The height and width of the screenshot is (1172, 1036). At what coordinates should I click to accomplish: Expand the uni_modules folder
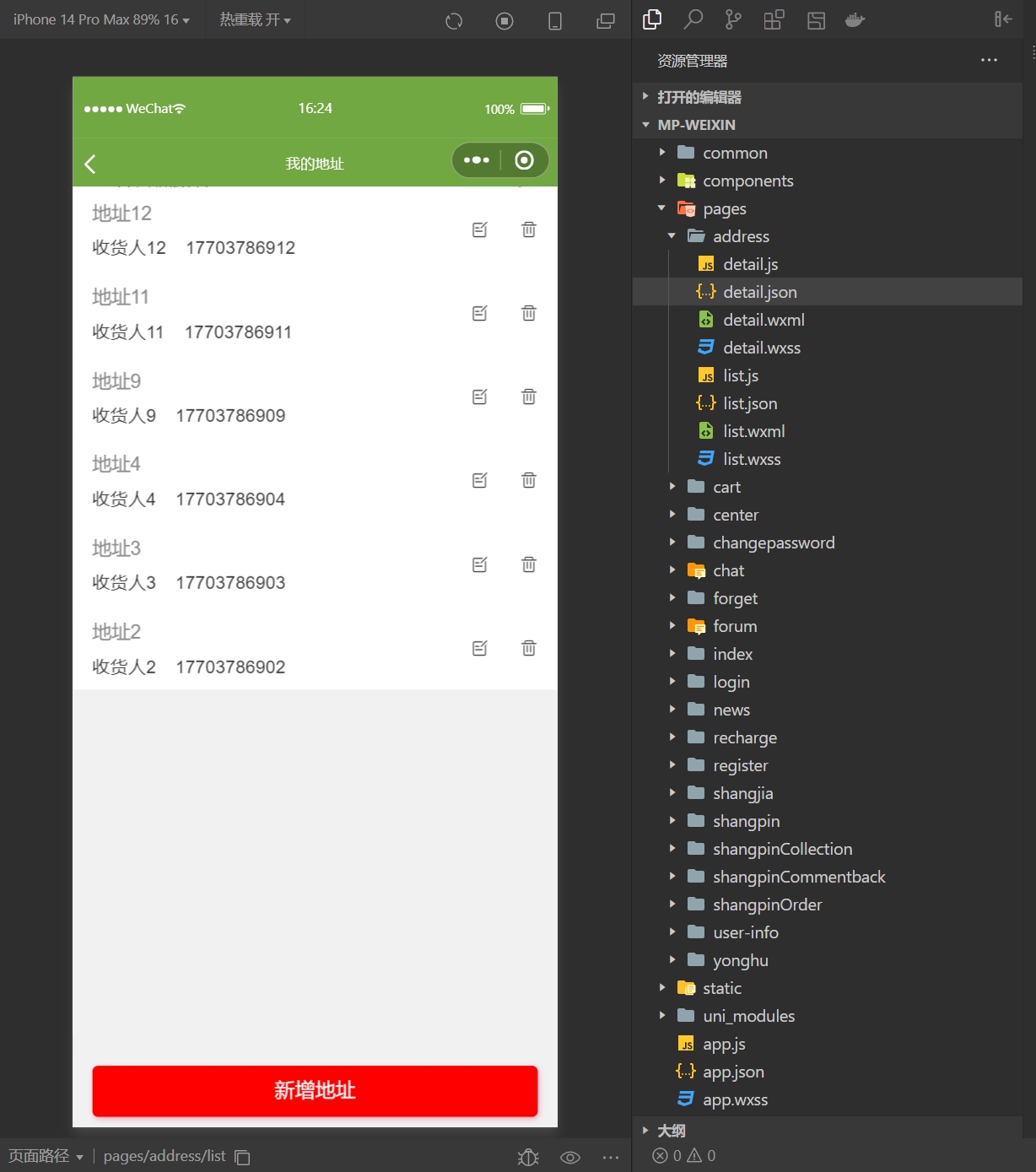[x=827, y=1016]
